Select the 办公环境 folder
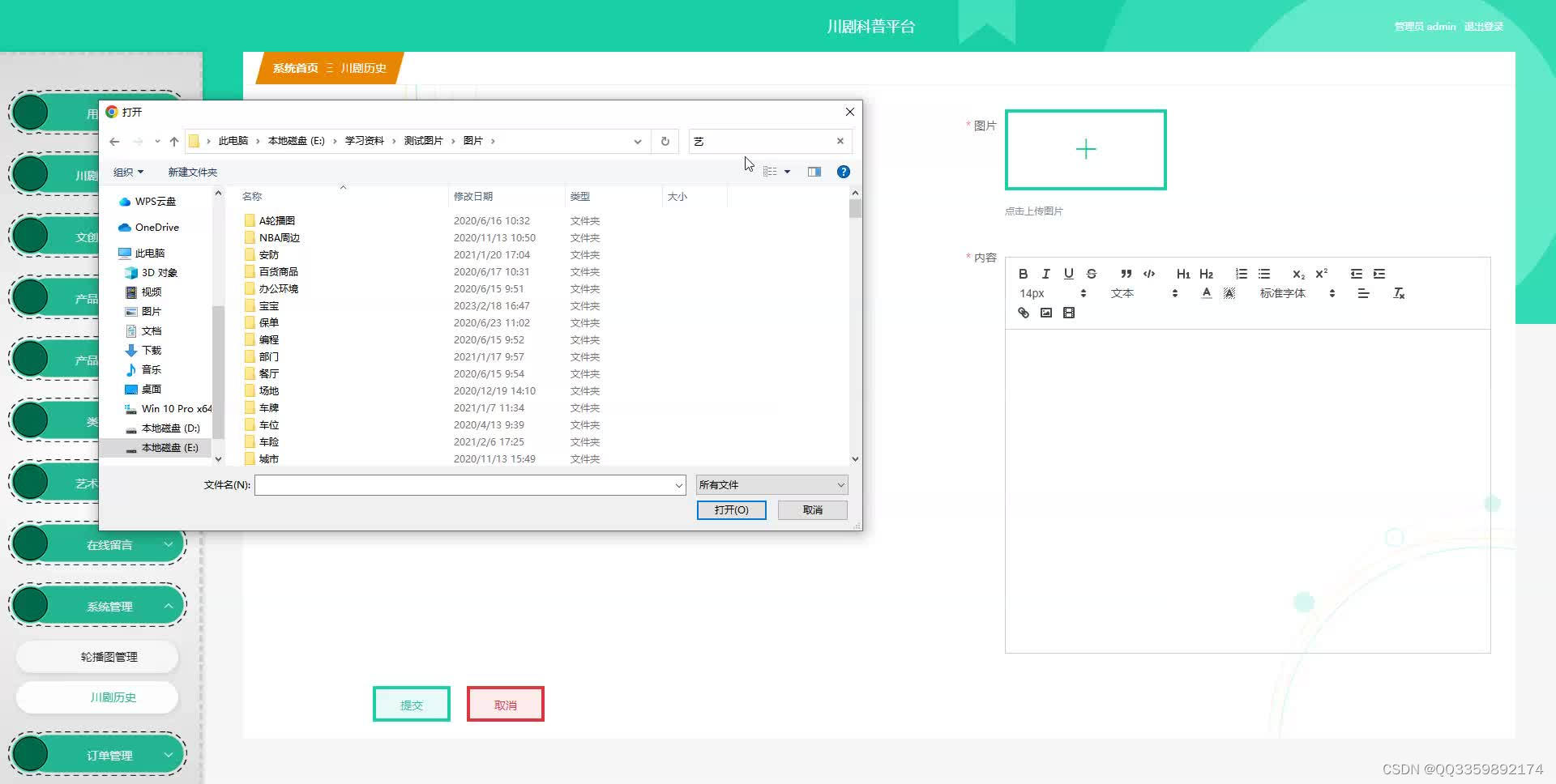 [x=278, y=288]
